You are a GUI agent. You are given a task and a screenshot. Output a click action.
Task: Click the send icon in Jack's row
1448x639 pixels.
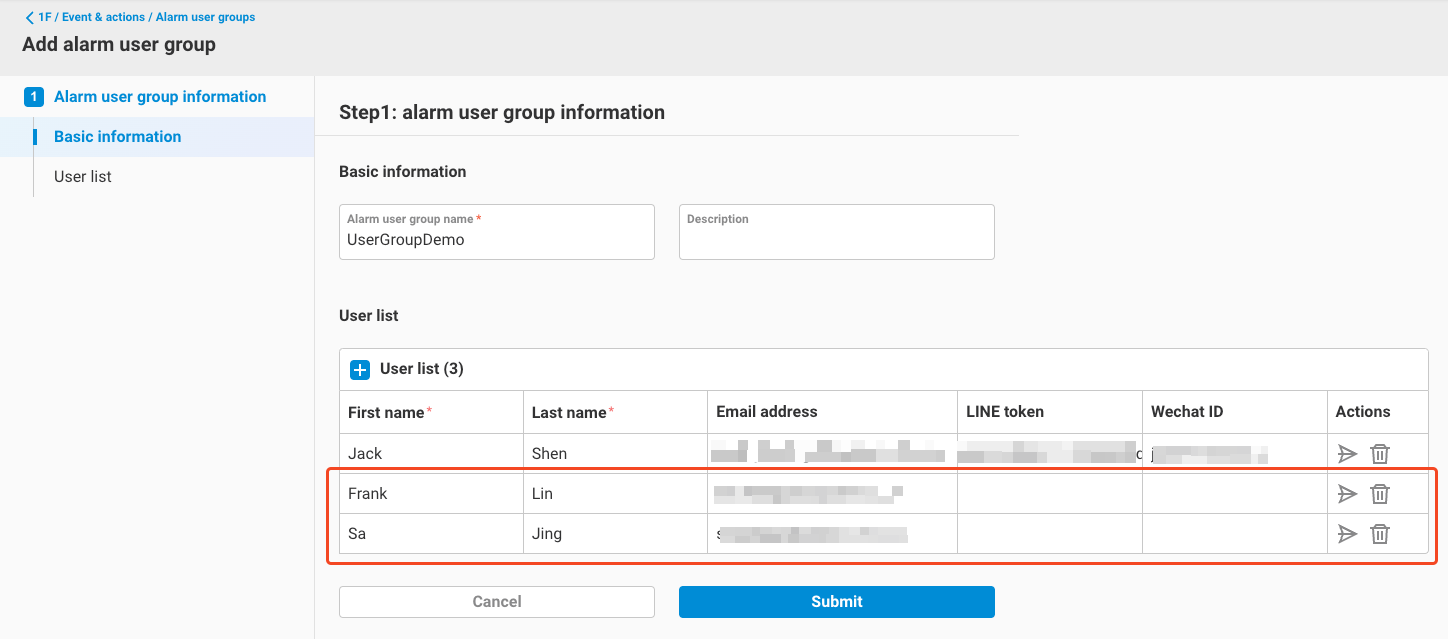[x=1347, y=454]
